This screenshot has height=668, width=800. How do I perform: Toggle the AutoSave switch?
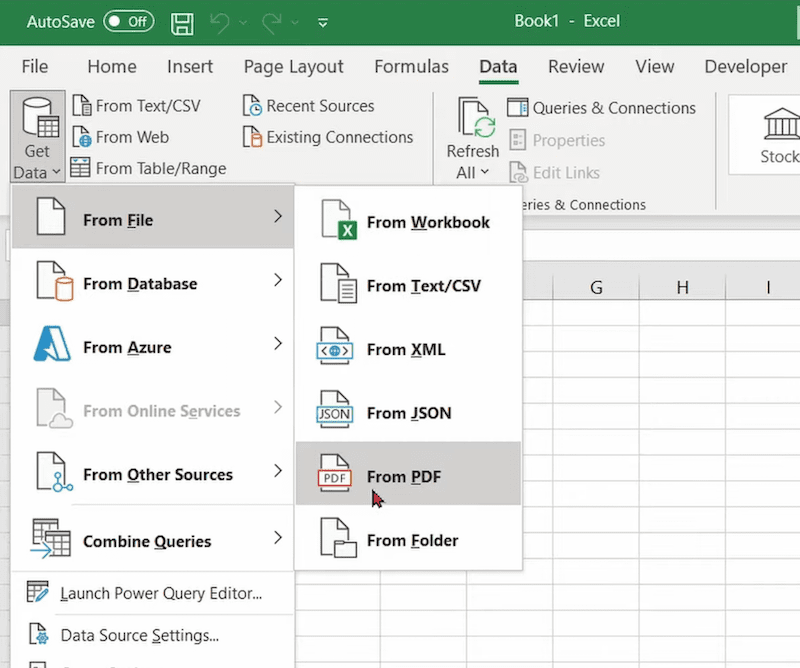[129, 21]
